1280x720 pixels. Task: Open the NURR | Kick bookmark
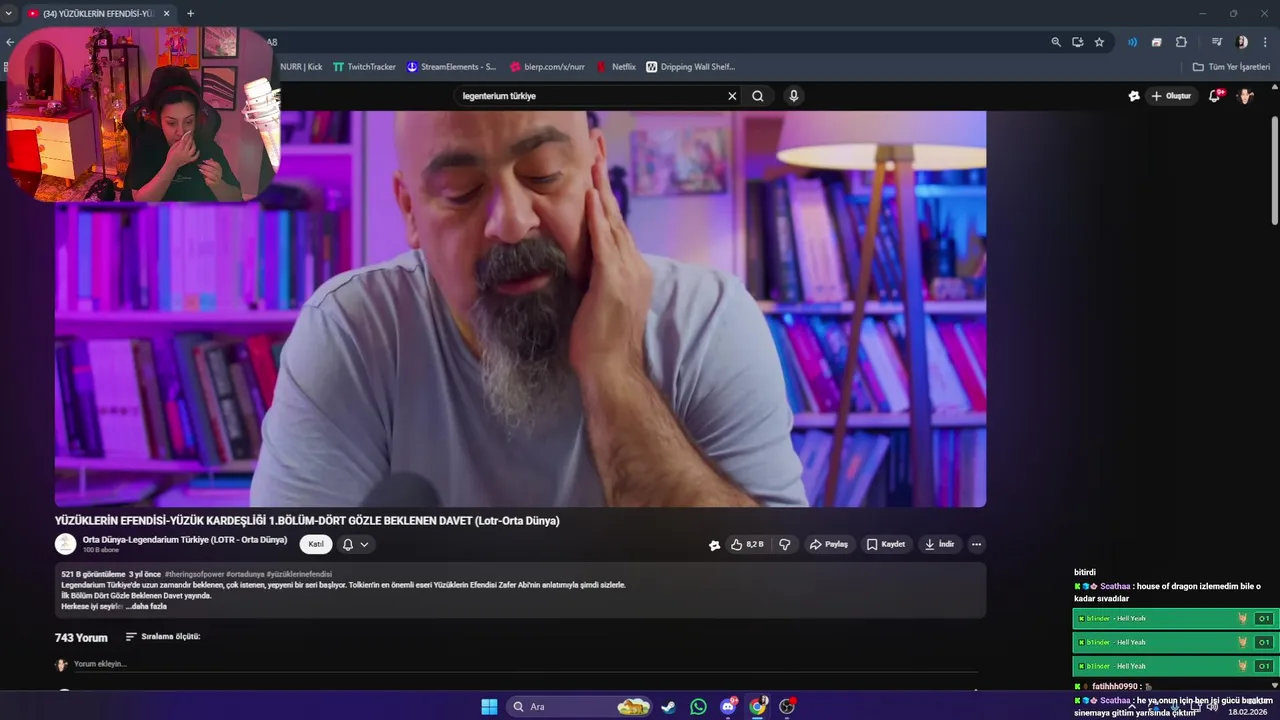300,67
